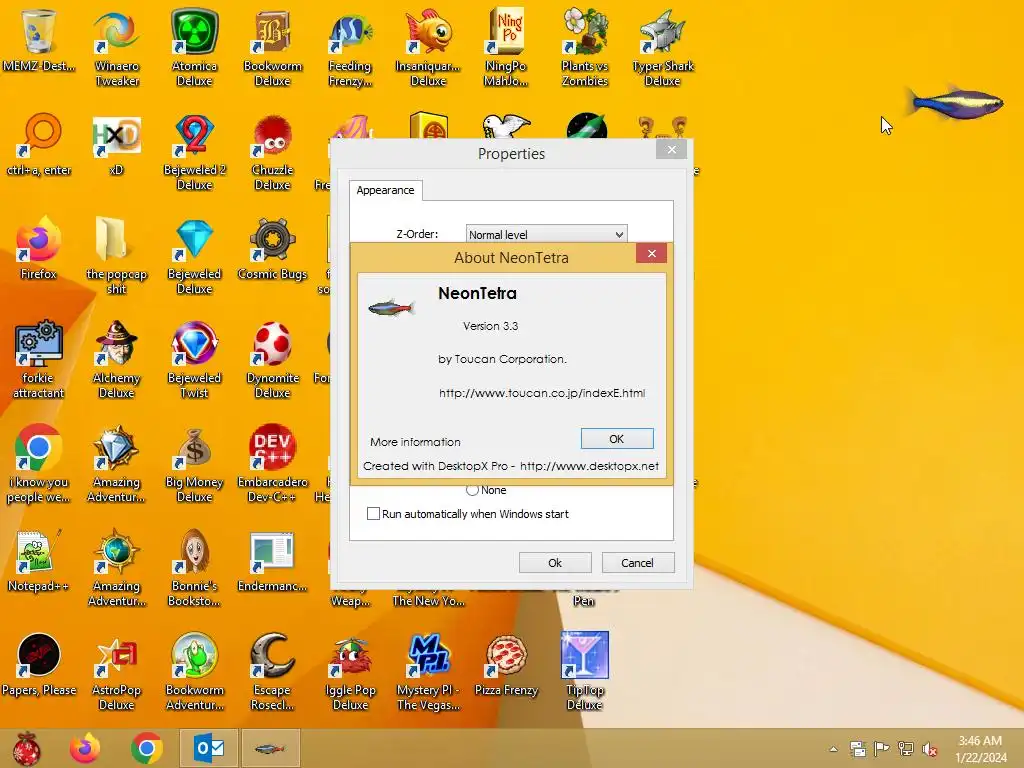The image size is (1024, 768).
Task: Click the NeonTetra fish logo in the About dialog
Action: pos(391,306)
